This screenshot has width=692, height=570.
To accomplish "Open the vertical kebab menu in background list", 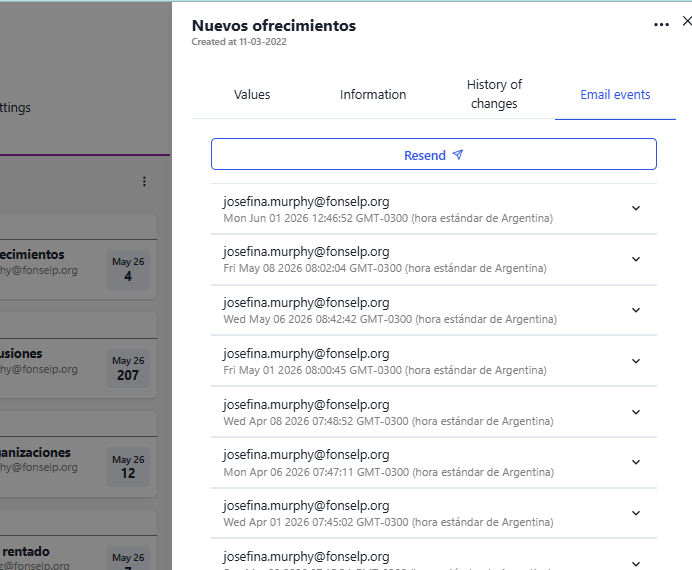I will [x=144, y=181].
